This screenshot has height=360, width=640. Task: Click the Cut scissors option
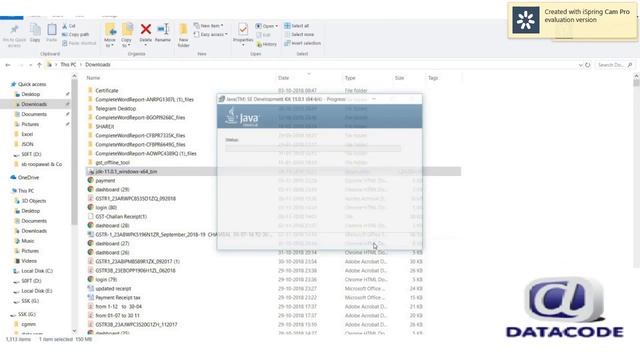point(69,26)
